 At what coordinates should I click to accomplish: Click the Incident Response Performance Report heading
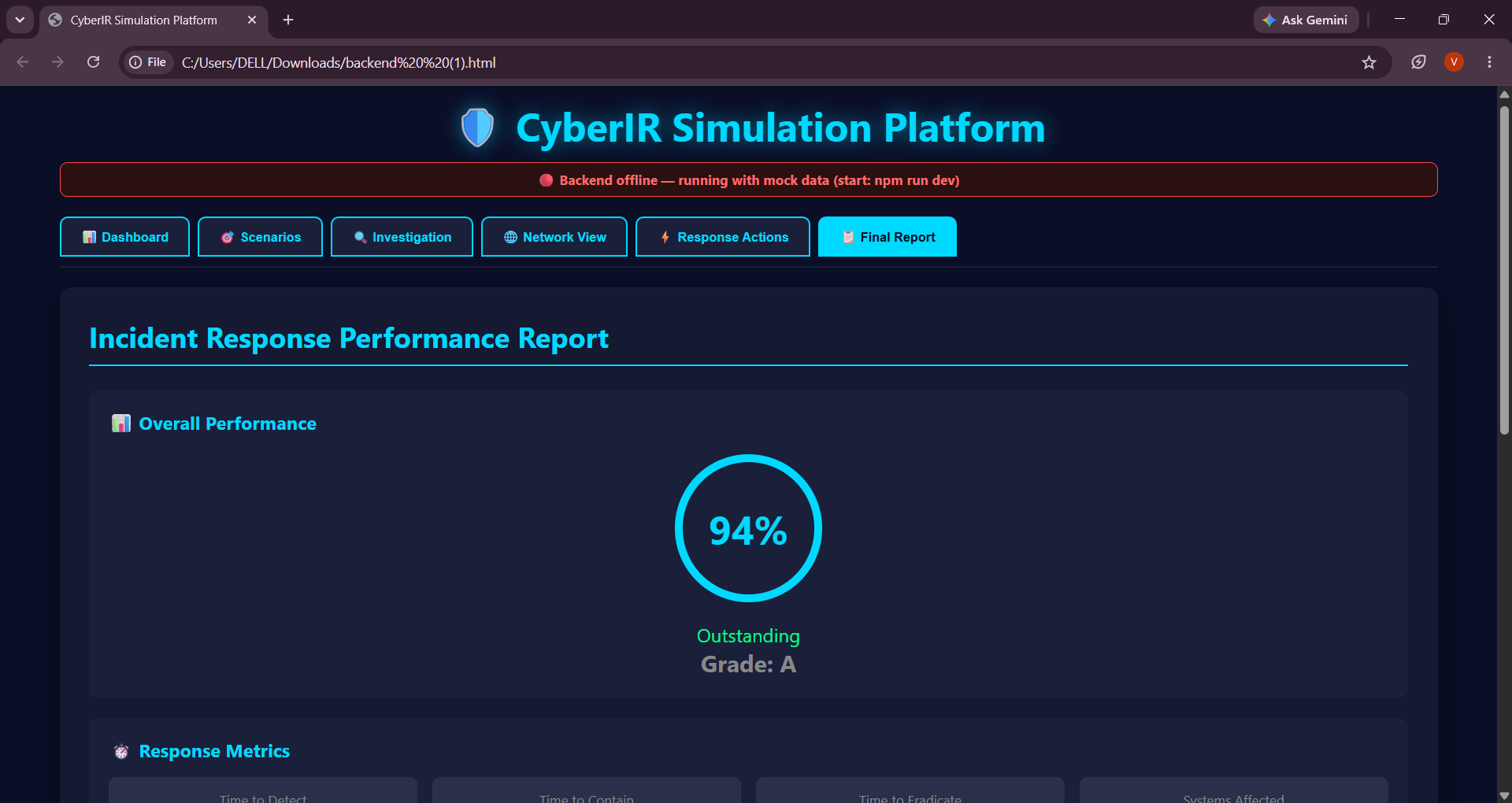(x=349, y=339)
